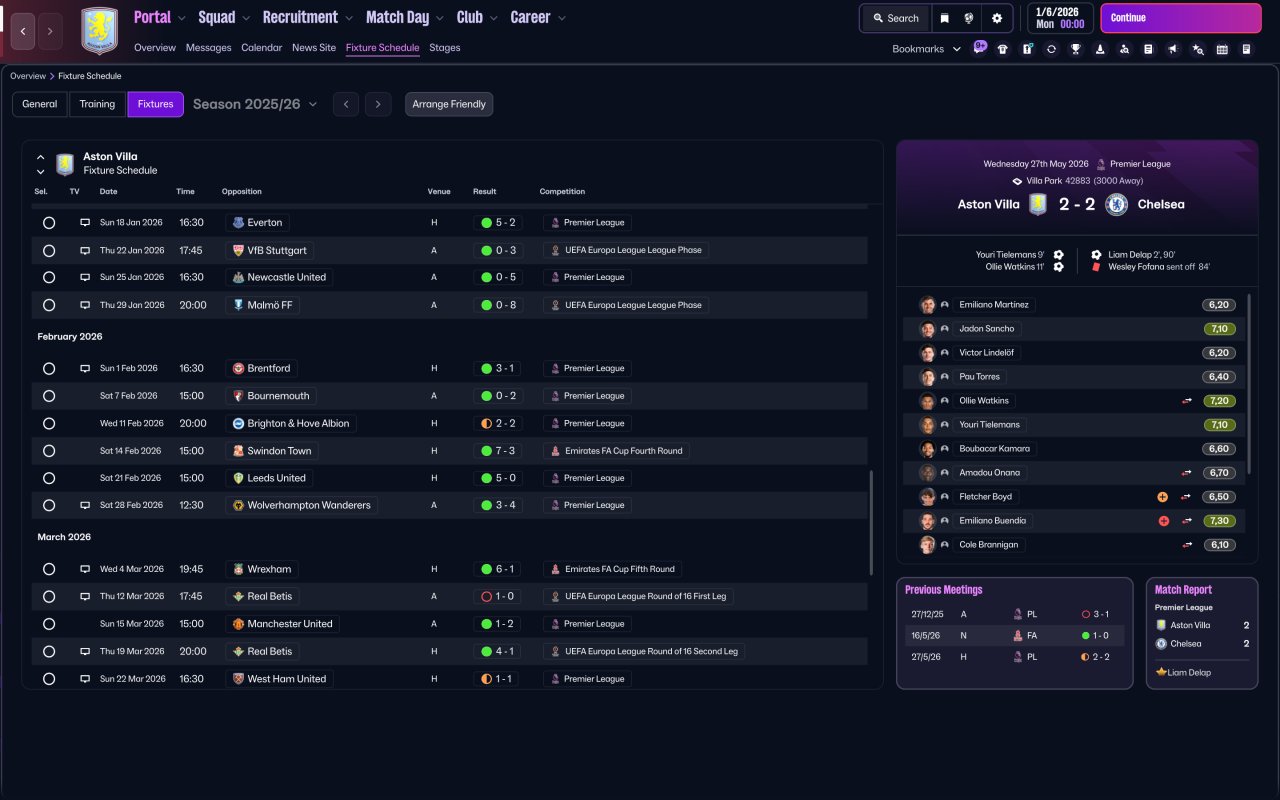This screenshot has height=800, width=1280.
Task: Click the Chelsea crest in match summary
Action: click(x=1117, y=204)
